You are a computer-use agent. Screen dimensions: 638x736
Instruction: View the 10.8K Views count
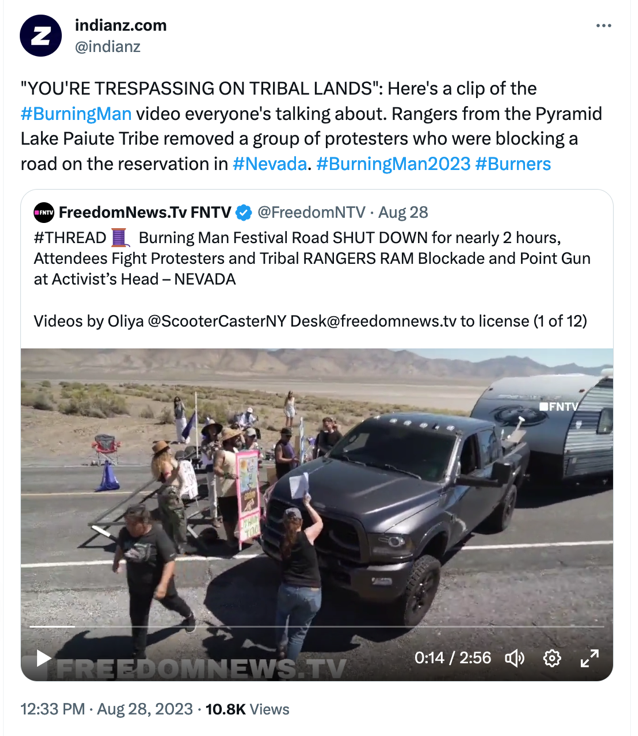pyautogui.click(x=247, y=709)
